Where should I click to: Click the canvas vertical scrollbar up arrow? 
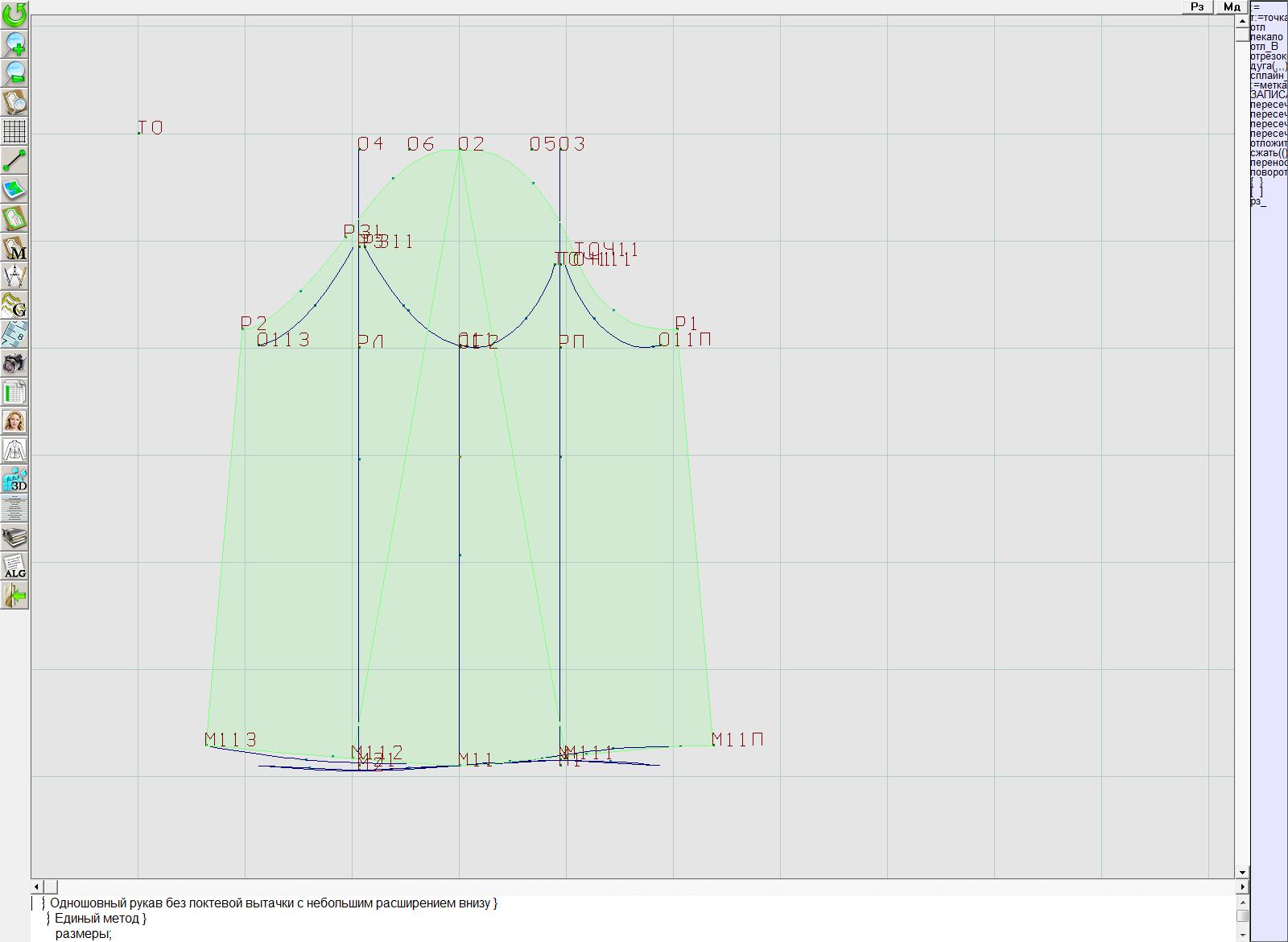click(x=1242, y=19)
